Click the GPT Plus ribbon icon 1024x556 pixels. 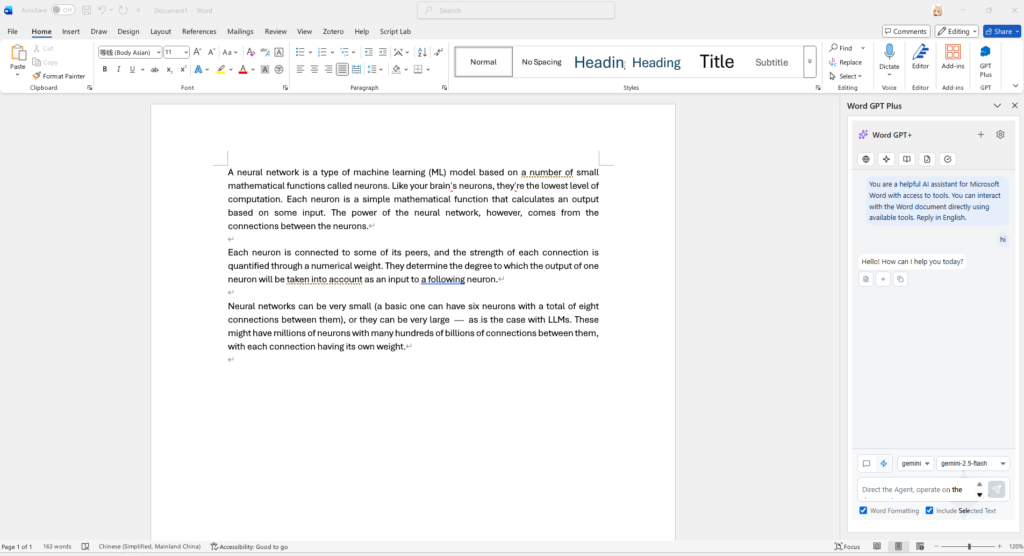pos(985,60)
